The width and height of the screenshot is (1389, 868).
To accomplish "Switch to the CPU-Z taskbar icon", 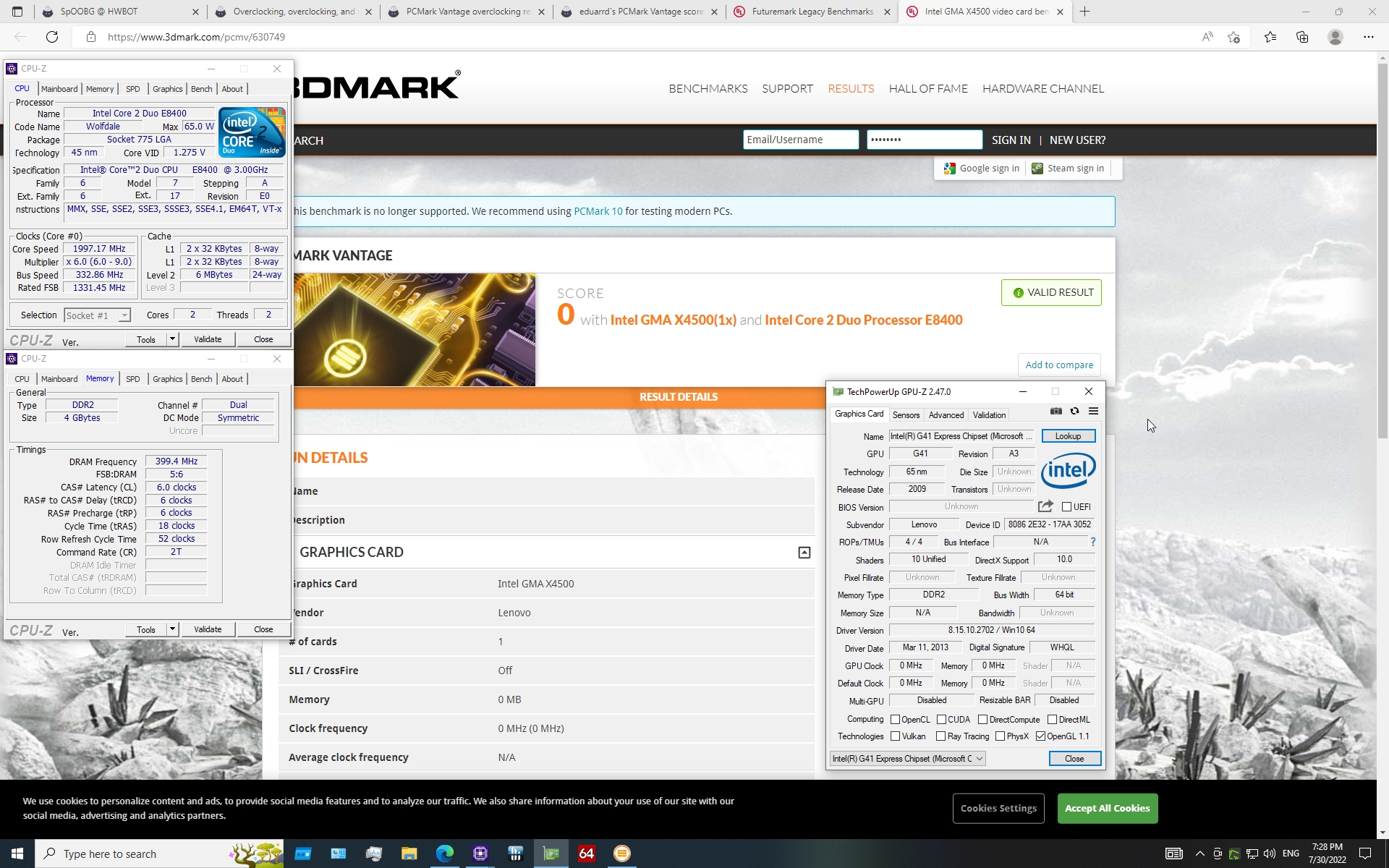I will point(480,854).
